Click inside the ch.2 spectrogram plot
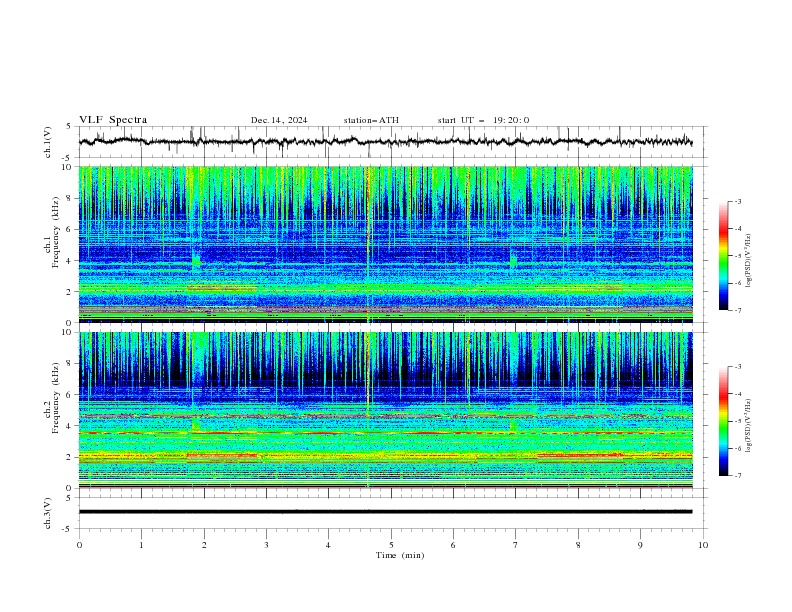This screenshot has height=612, width=792. (386, 410)
